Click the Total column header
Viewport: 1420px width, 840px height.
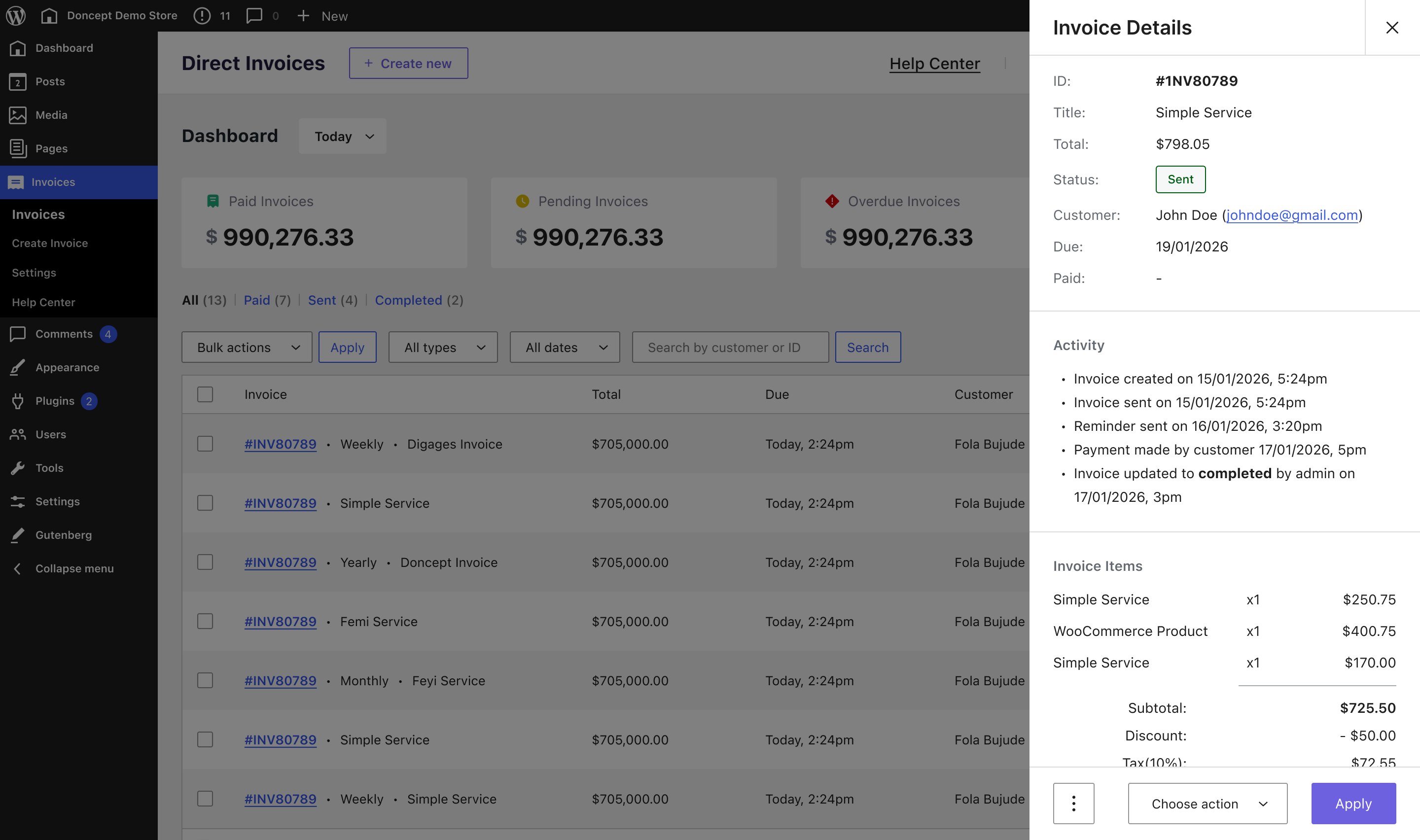tap(606, 394)
